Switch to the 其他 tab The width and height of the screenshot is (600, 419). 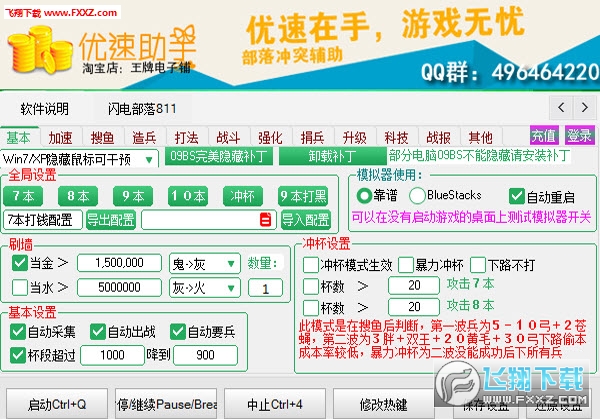click(x=480, y=137)
